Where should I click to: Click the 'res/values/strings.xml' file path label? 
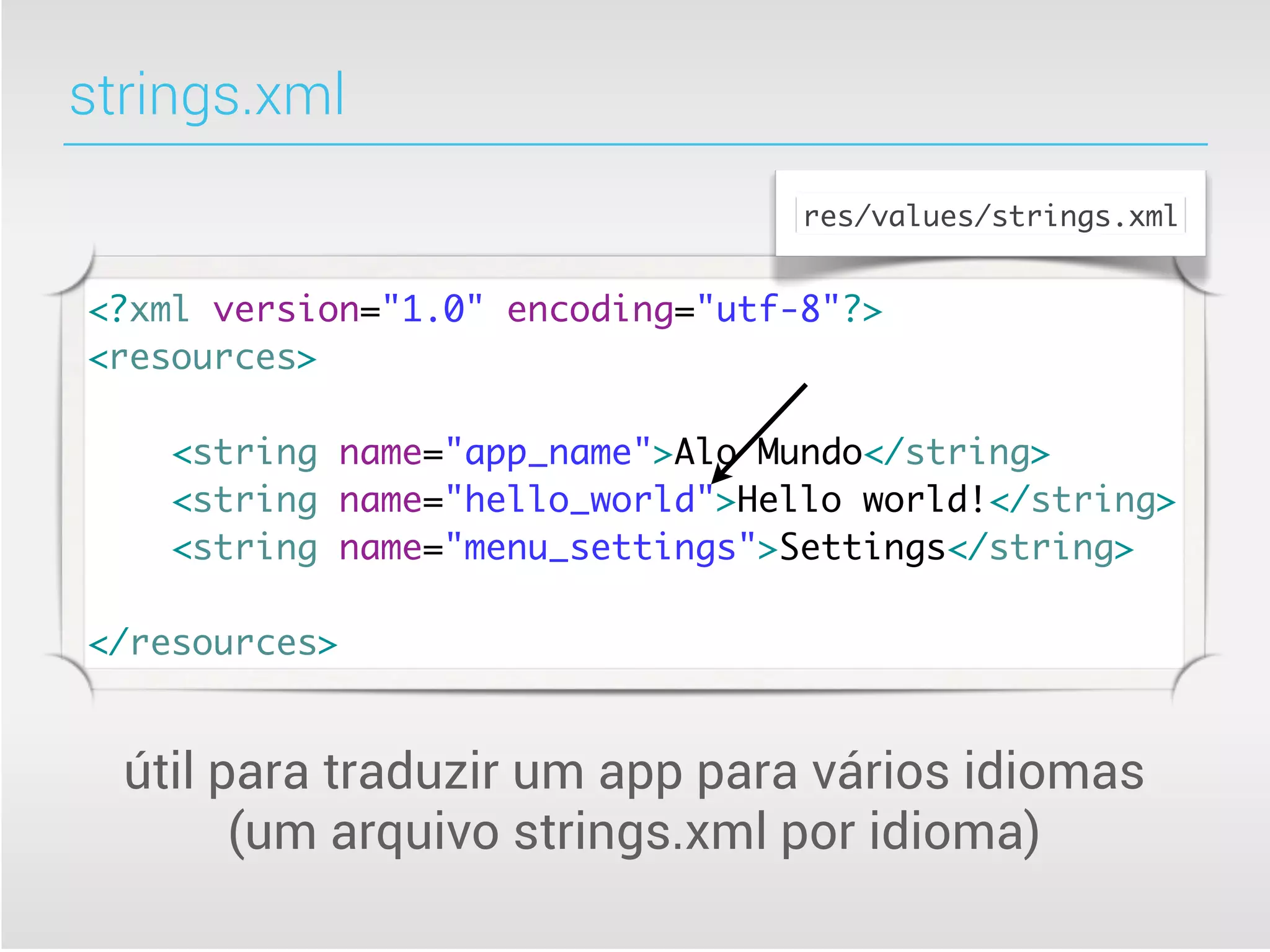click(990, 216)
